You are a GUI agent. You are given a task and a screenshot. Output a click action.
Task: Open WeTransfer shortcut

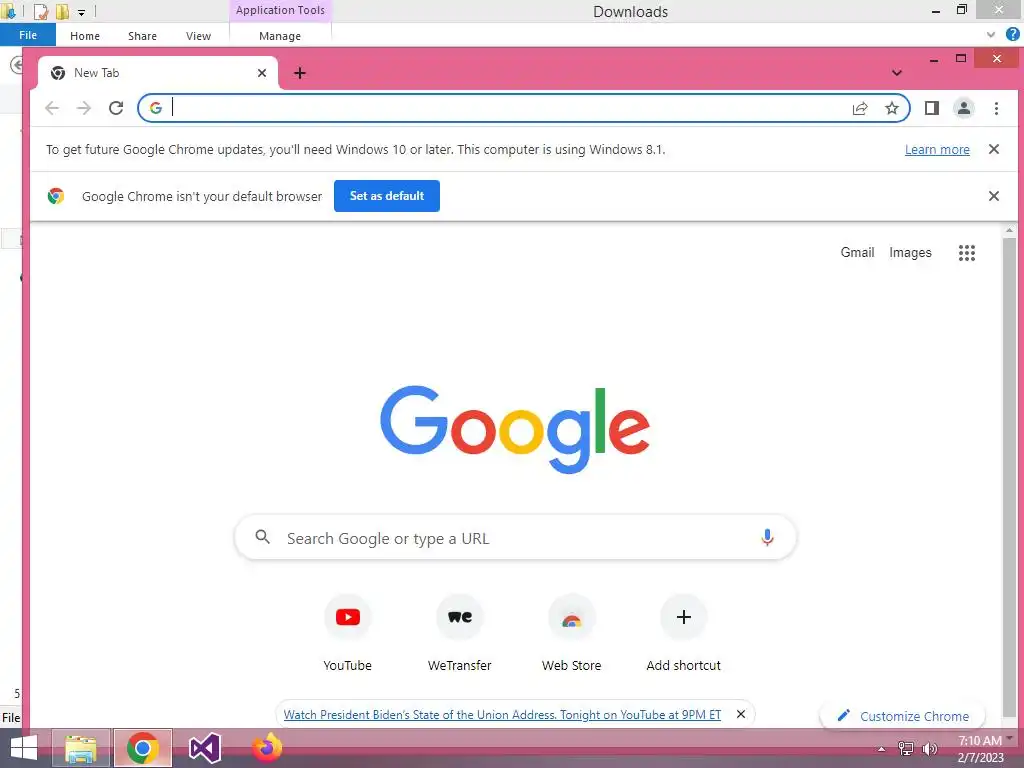pos(460,633)
